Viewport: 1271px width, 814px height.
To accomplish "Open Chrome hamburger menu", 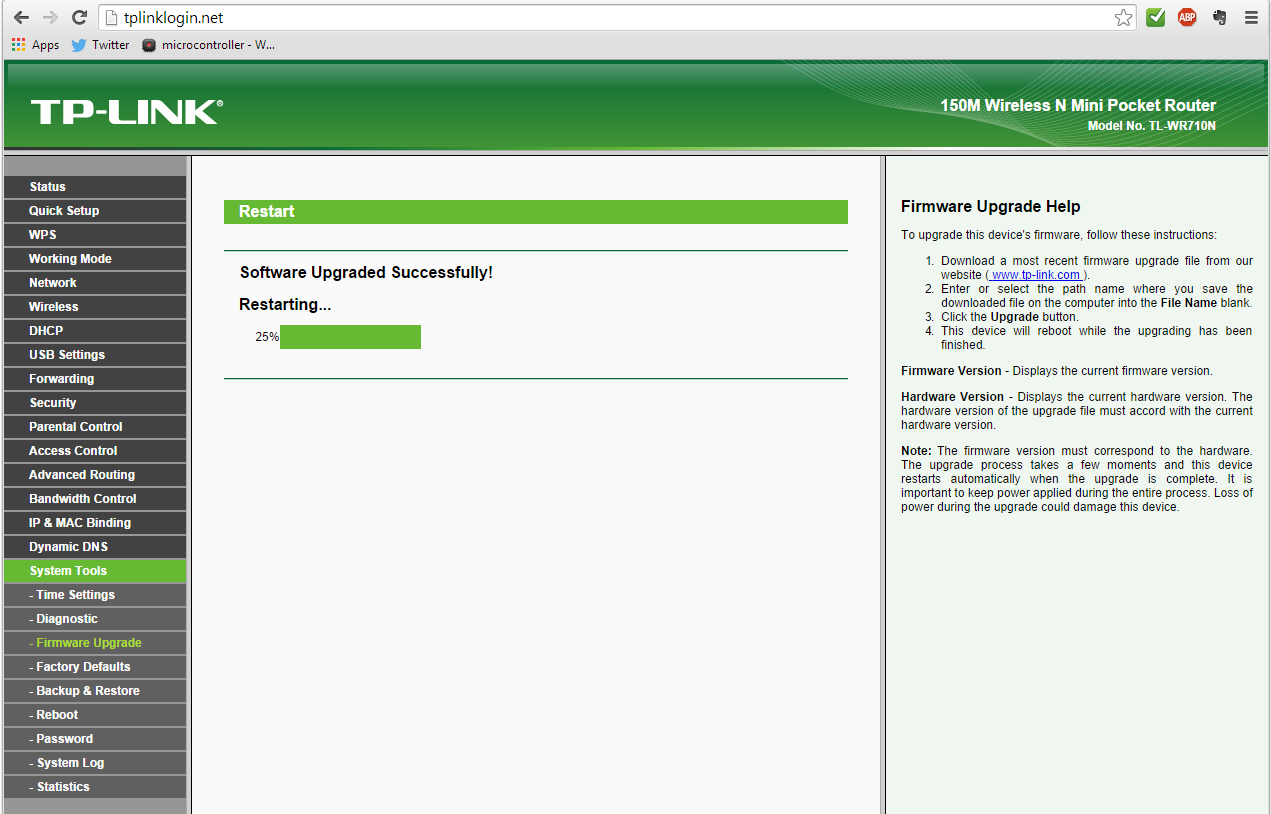I will tap(1251, 18).
